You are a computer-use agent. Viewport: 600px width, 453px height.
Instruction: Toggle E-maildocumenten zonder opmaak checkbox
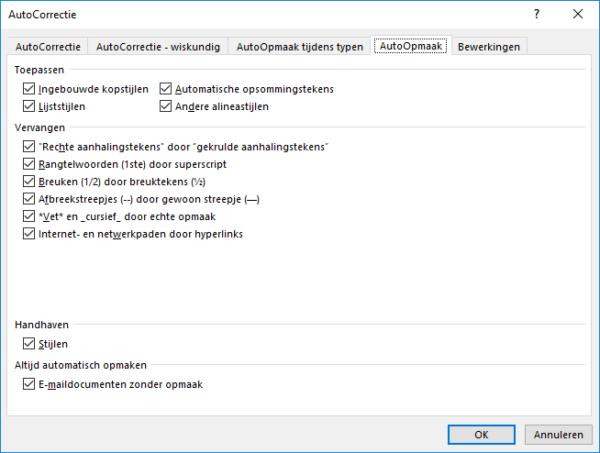click(x=29, y=384)
